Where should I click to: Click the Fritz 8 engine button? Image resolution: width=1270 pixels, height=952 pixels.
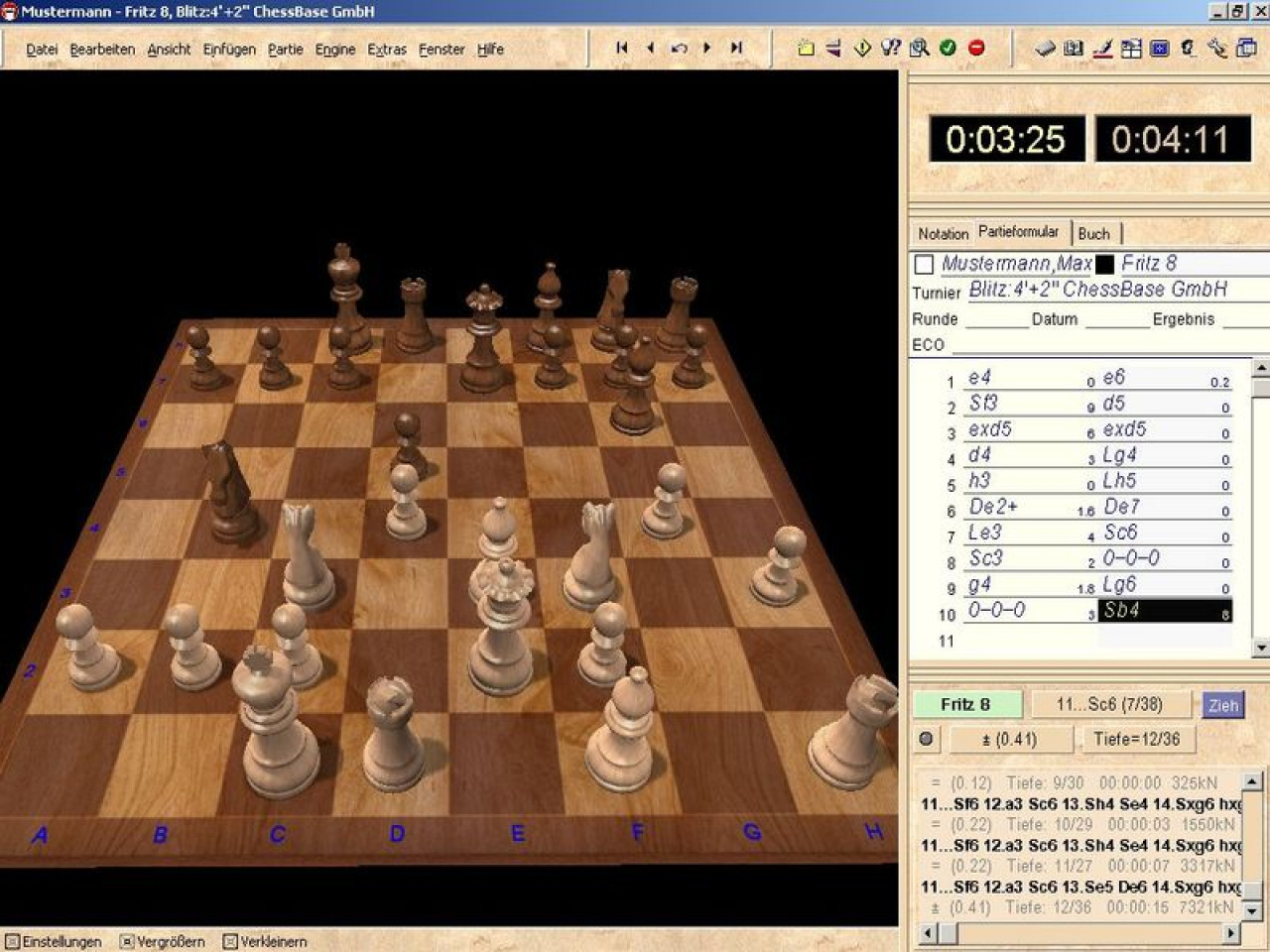966,704
